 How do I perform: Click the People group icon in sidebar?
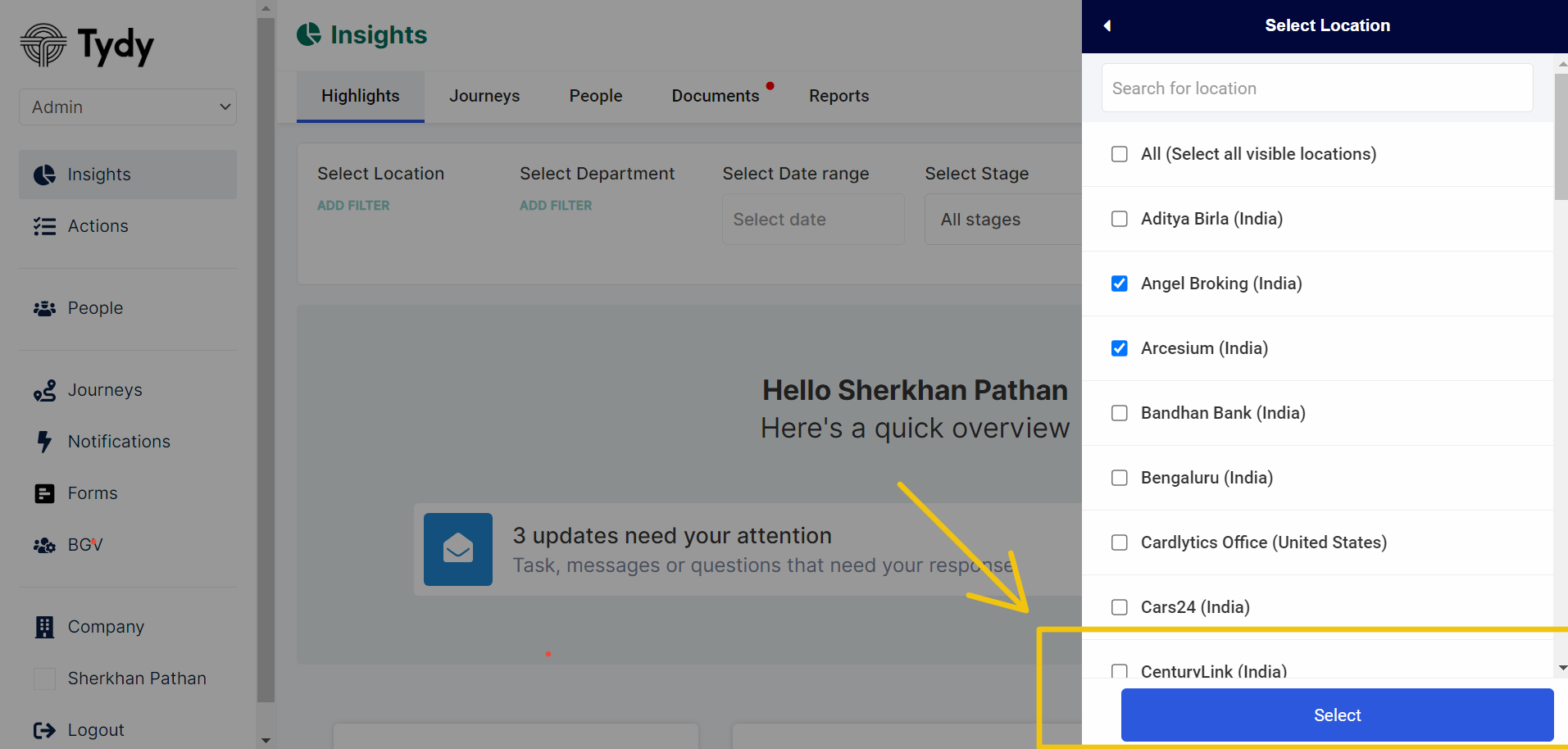click(44, 308)
